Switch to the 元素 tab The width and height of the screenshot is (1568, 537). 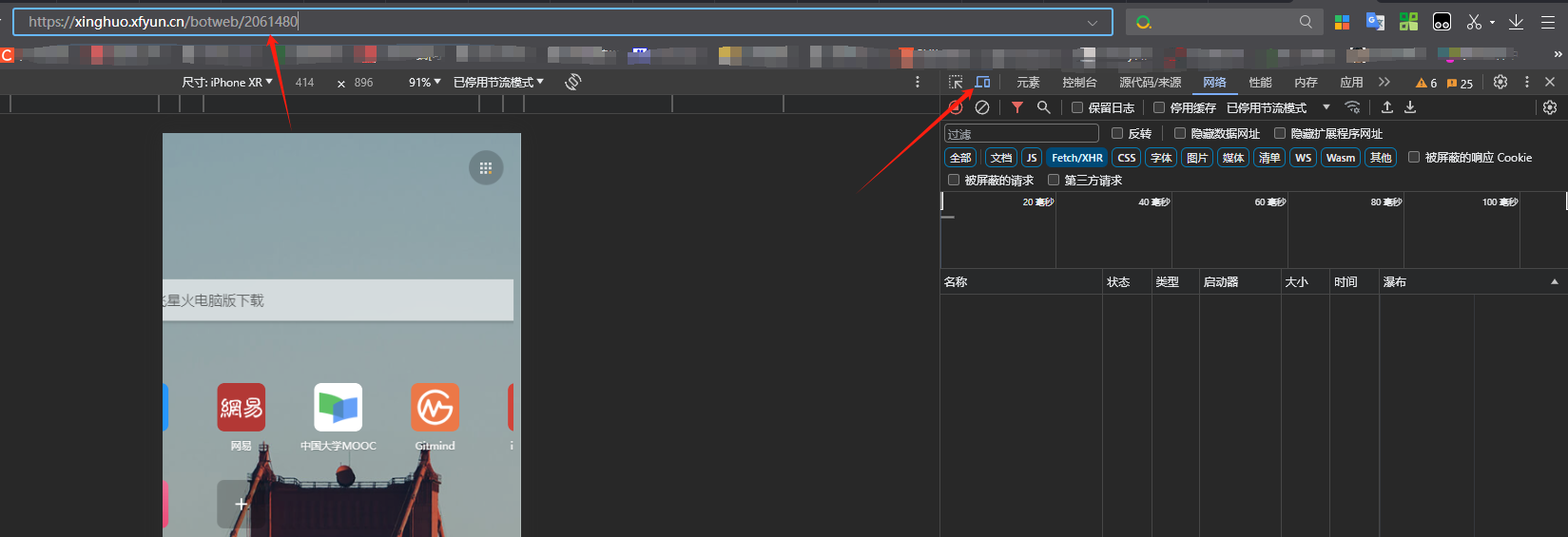[x=1028, y=83]
